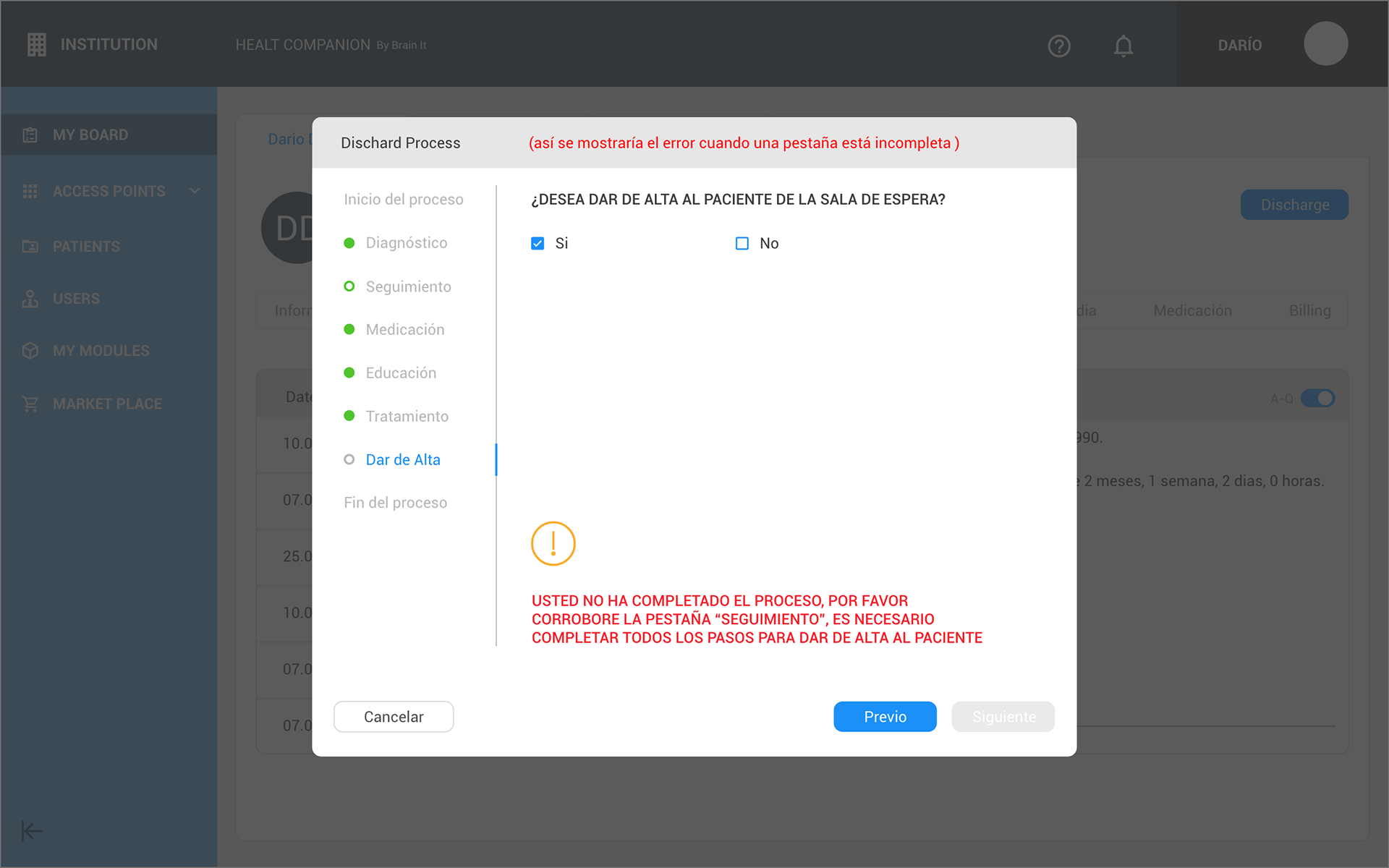Click the My Modules cube icon
This screenshot has width=1389, height=868.
[x=30, y=351]
